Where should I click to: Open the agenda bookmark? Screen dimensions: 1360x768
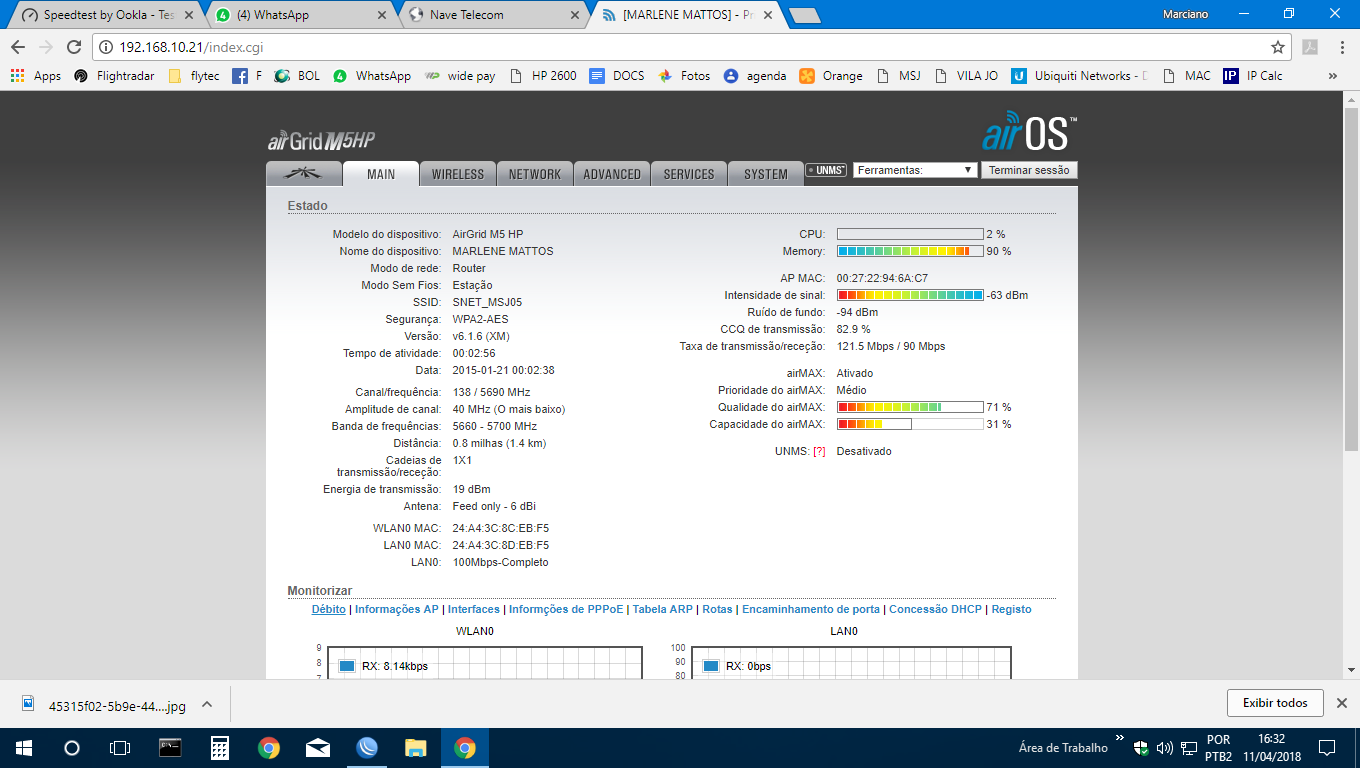click(755, 76)
